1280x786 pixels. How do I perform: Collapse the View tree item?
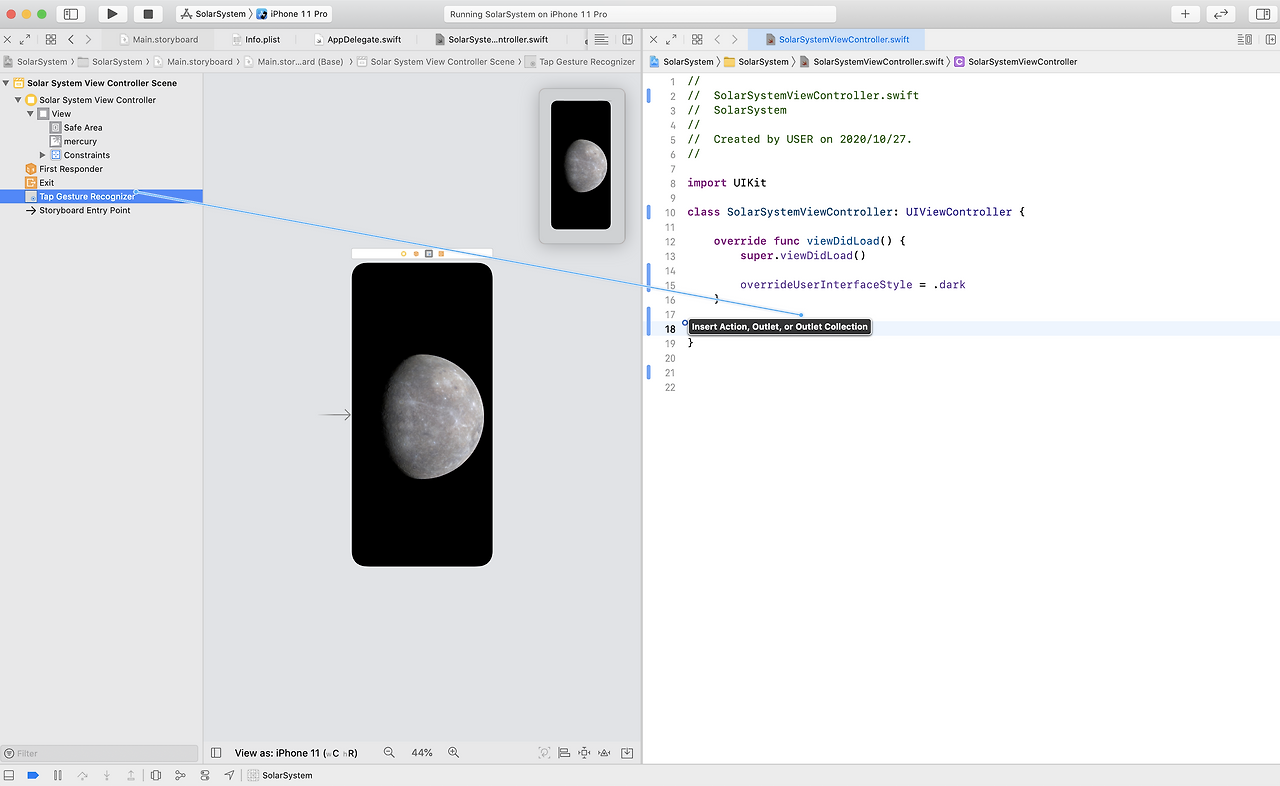(x=30, y=114)
